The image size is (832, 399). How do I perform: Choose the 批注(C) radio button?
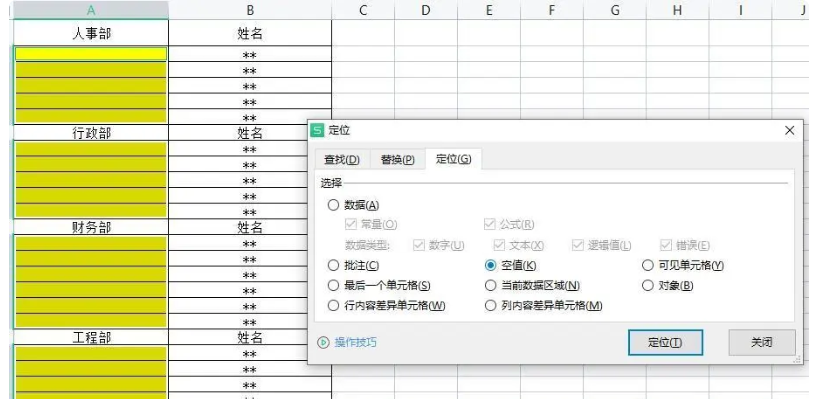pos(353,265)
